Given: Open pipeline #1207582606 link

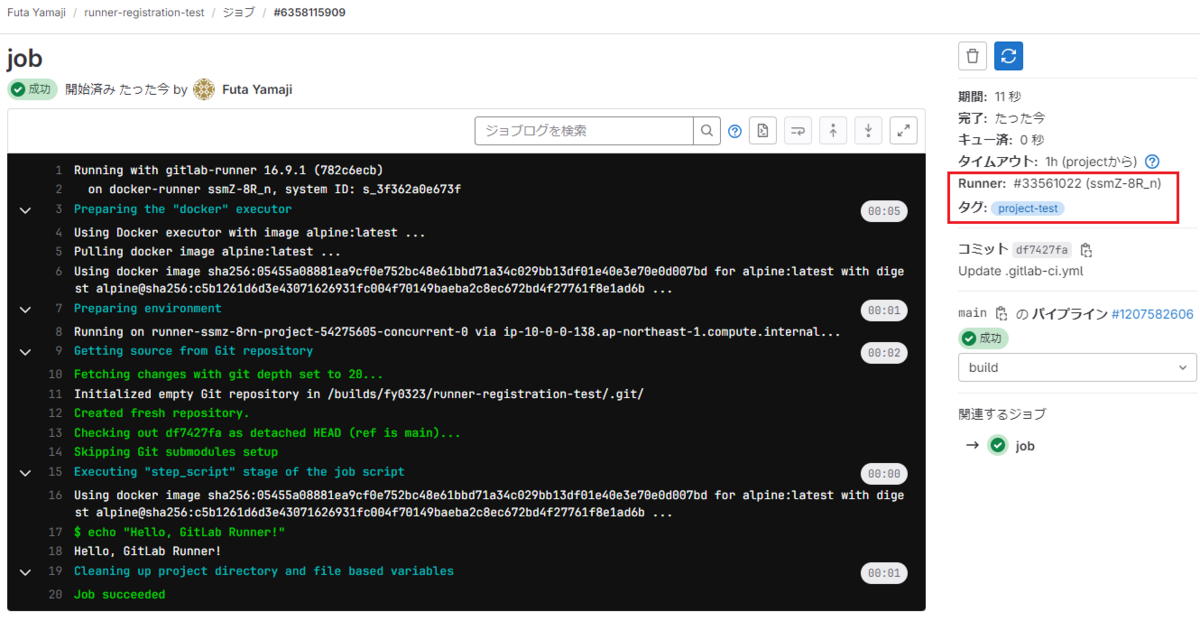Looking at the screenshot, I should (x=1152, y=314).
